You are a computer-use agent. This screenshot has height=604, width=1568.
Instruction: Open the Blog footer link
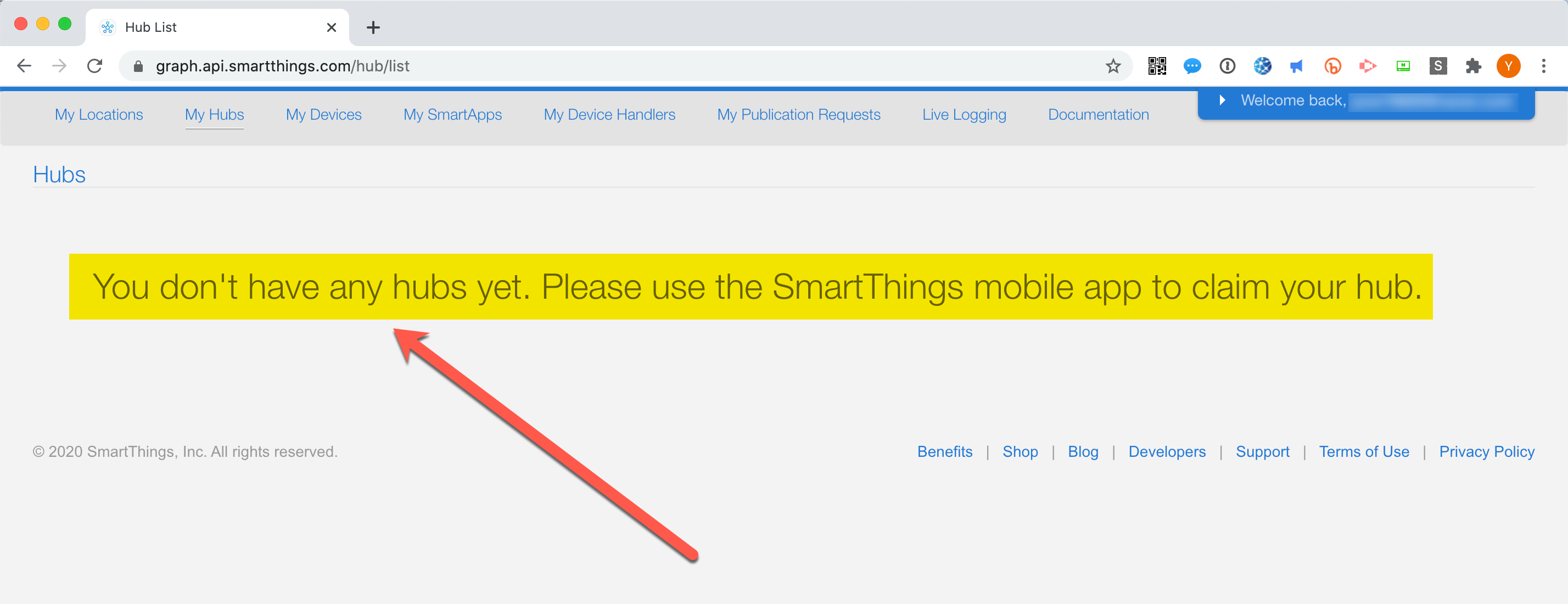click(1083, 452)
